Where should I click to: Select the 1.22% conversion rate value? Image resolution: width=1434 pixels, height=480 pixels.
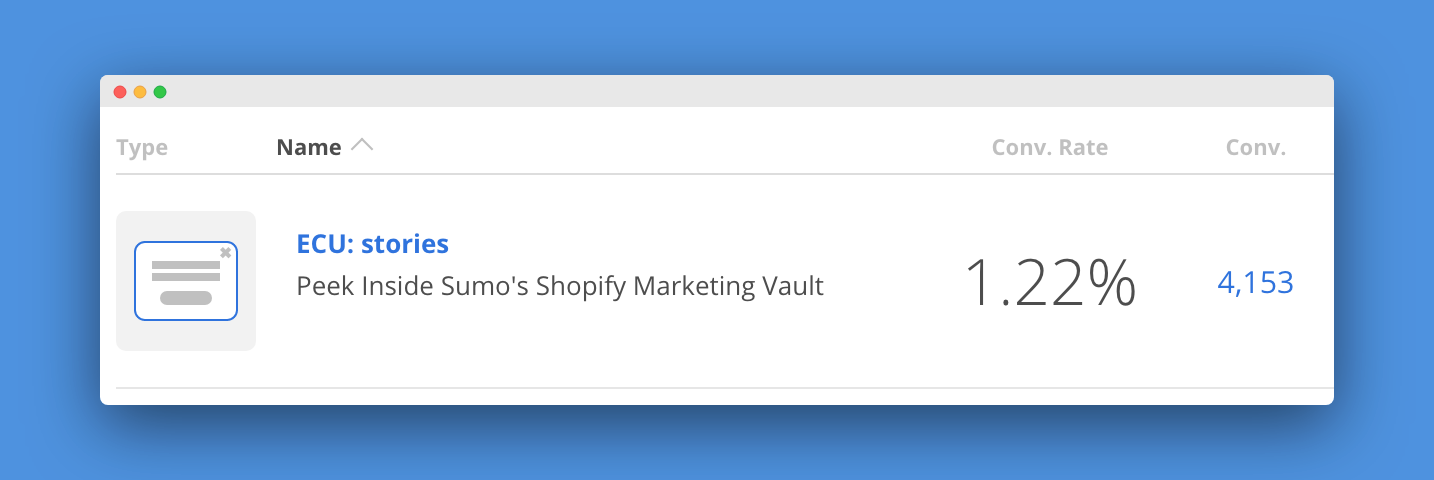pos(1049,282)
